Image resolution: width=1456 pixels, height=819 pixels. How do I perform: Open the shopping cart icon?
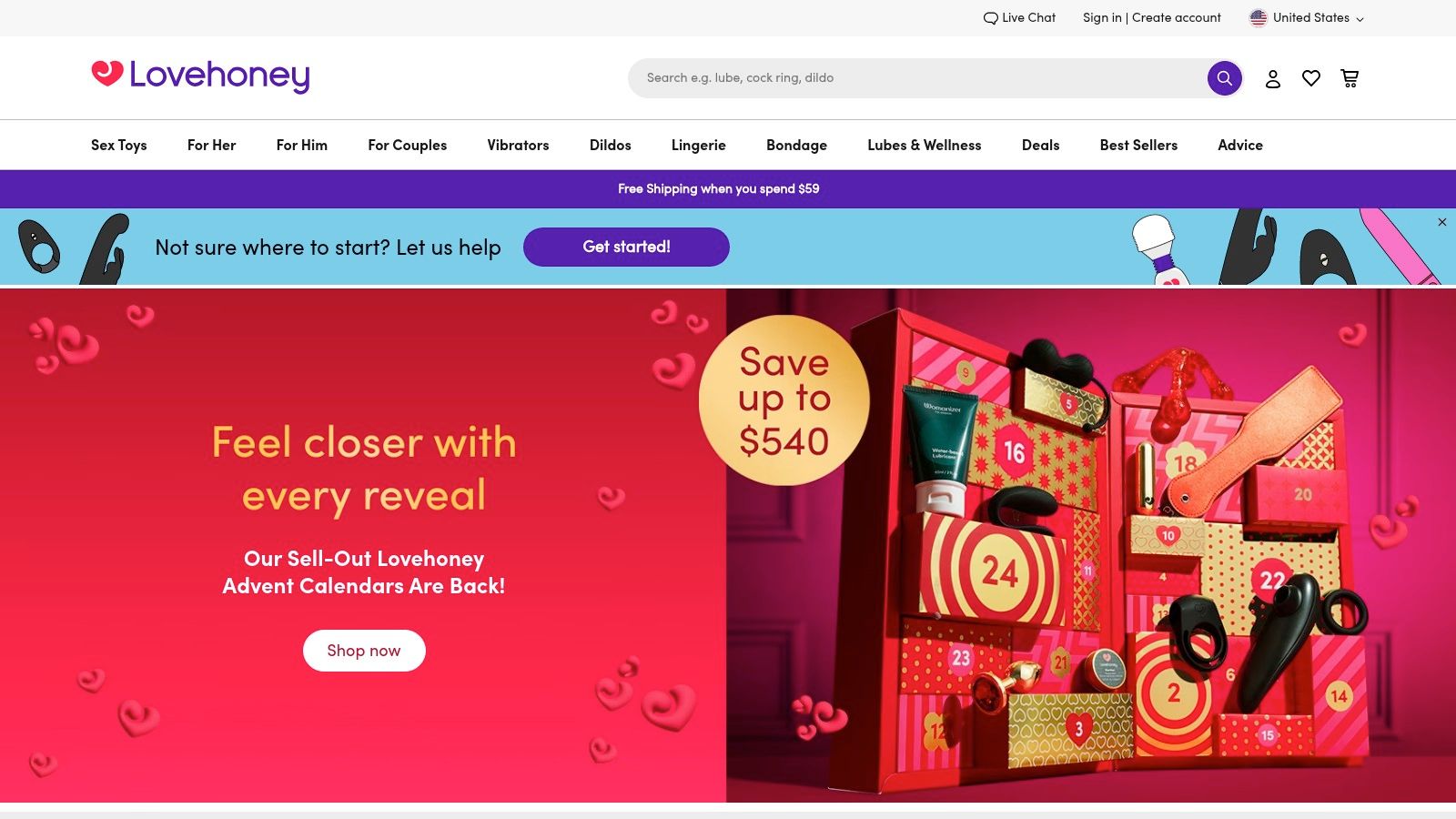1350,79
